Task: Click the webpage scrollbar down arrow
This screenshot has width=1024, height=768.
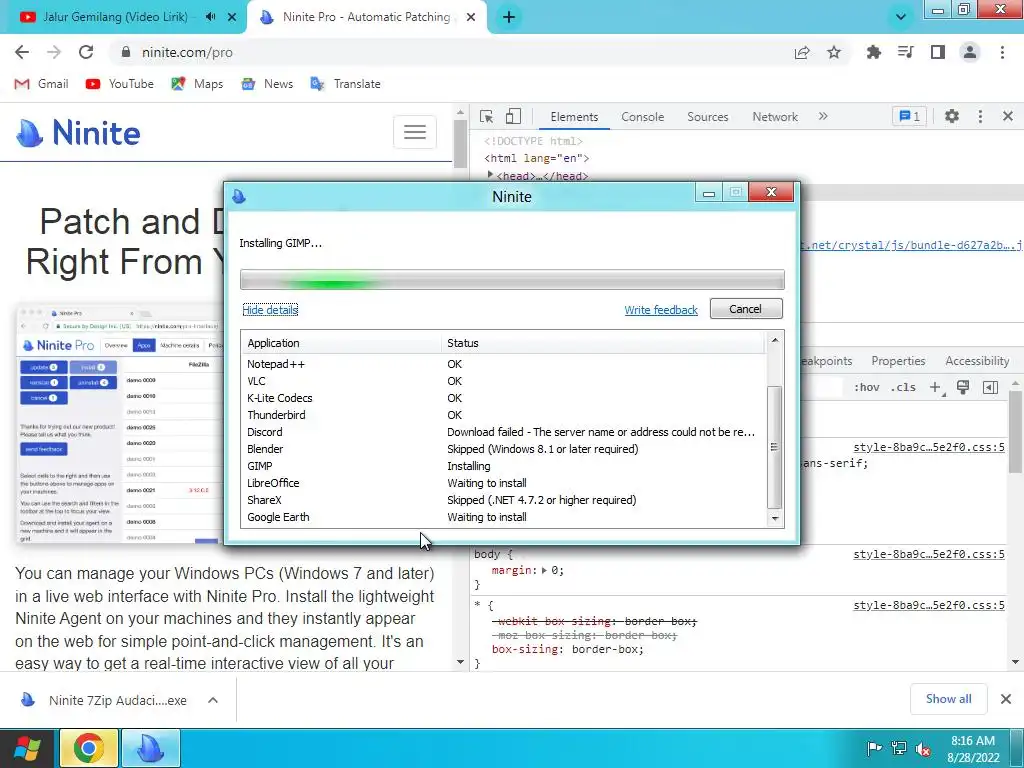Action: tap(460, 662)
